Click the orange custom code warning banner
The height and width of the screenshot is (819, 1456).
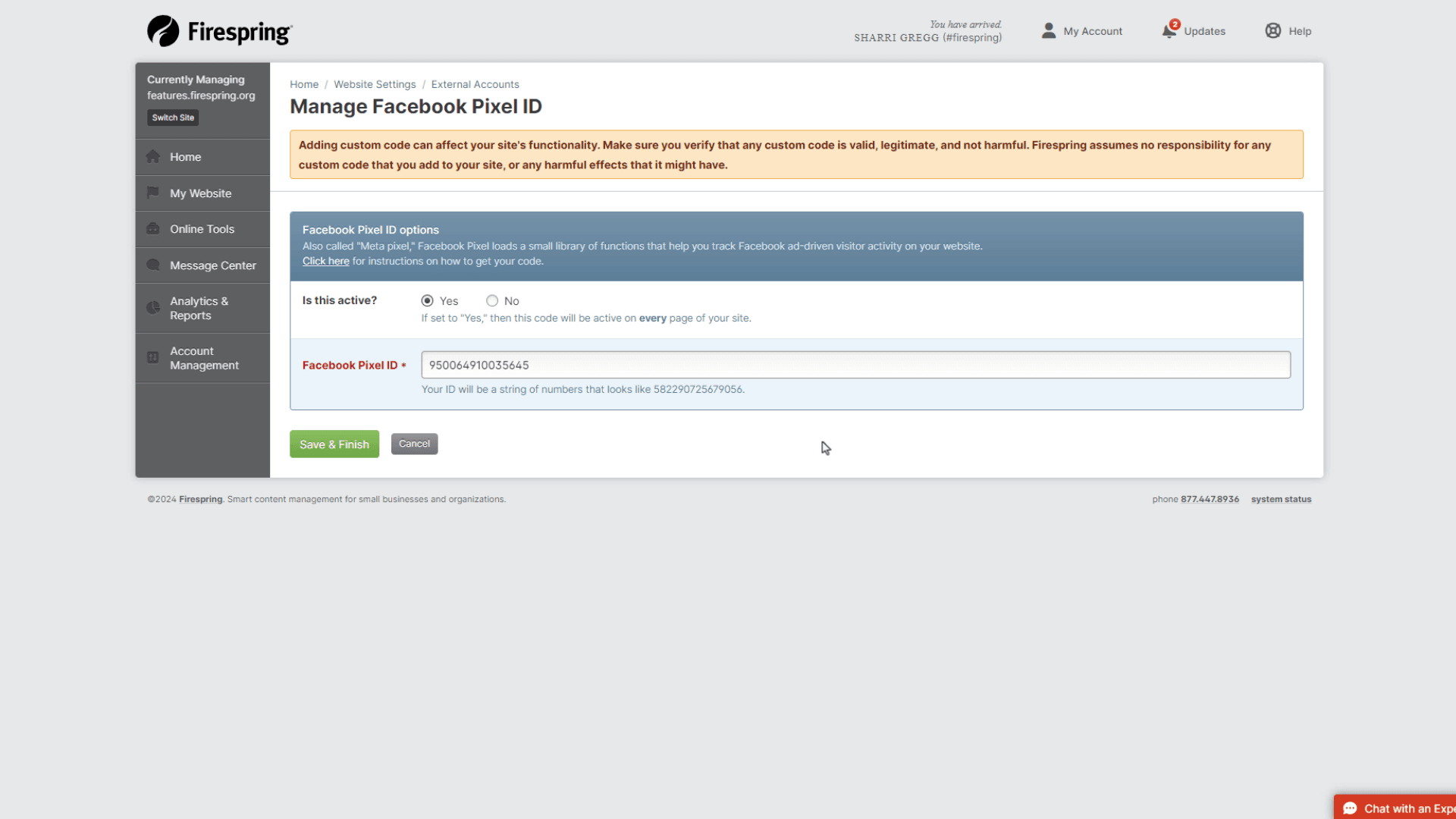[x=796, y=155]
